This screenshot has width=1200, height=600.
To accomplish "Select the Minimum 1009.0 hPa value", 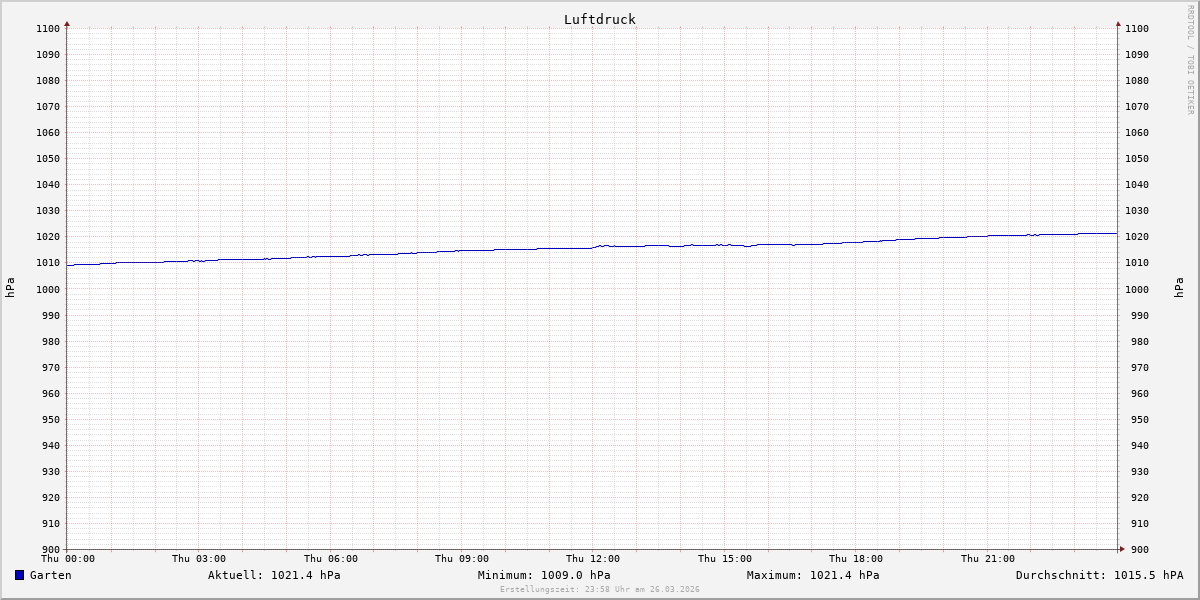I will click(x=544, y=575).
